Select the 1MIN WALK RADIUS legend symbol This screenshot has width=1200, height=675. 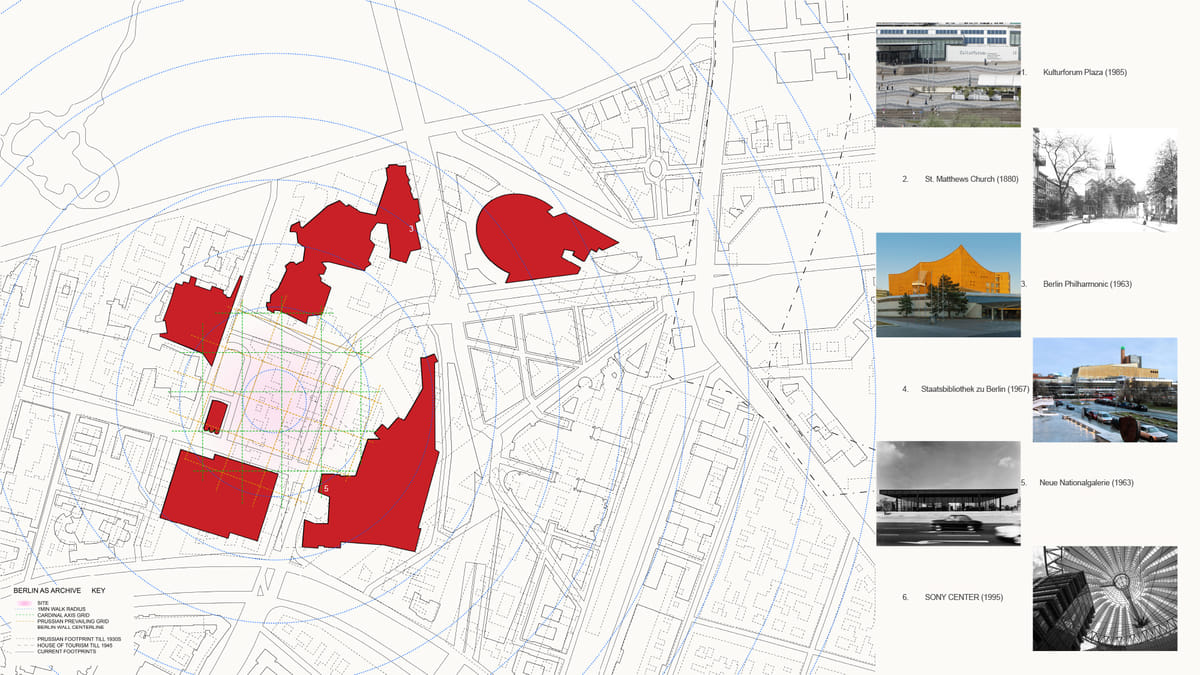[24, 609]
